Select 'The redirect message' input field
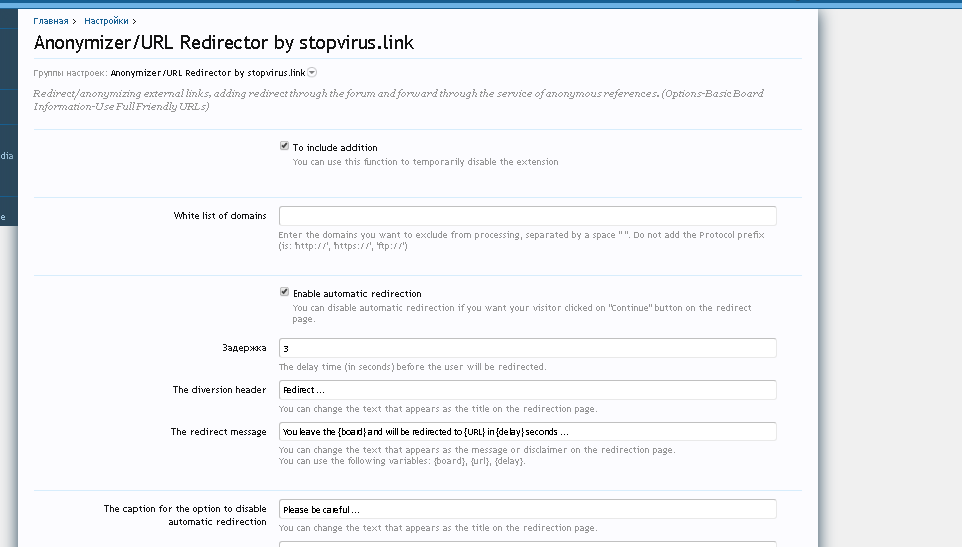 tap(527, 432)
